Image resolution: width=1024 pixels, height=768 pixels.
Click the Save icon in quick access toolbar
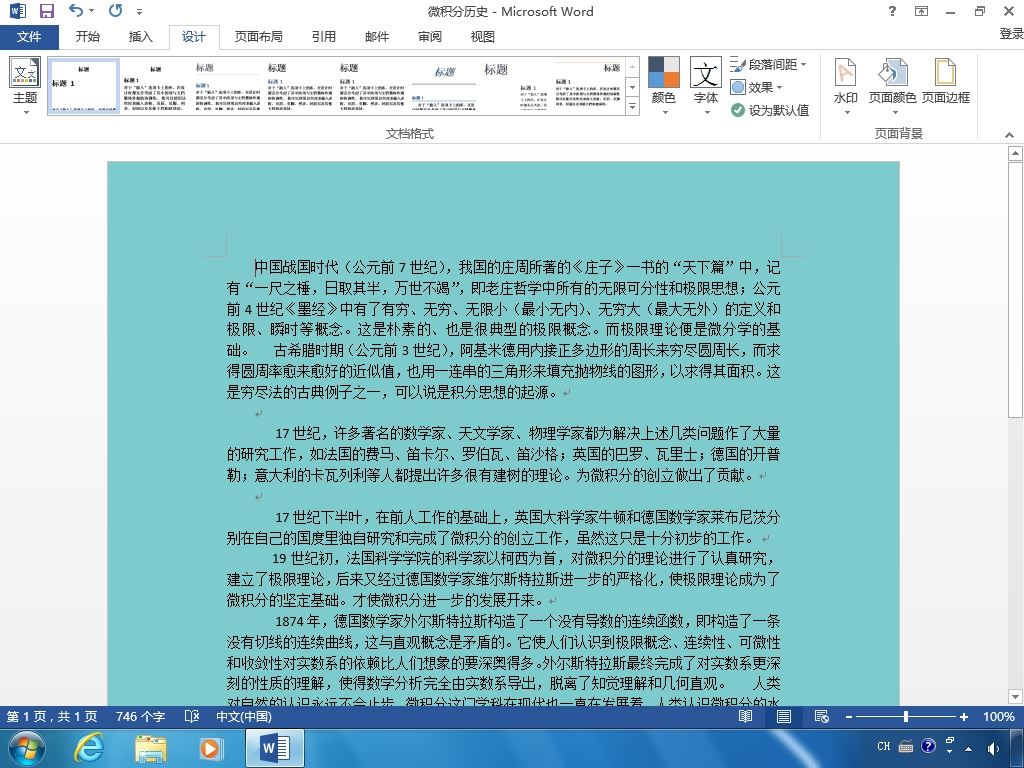point(46,11)
